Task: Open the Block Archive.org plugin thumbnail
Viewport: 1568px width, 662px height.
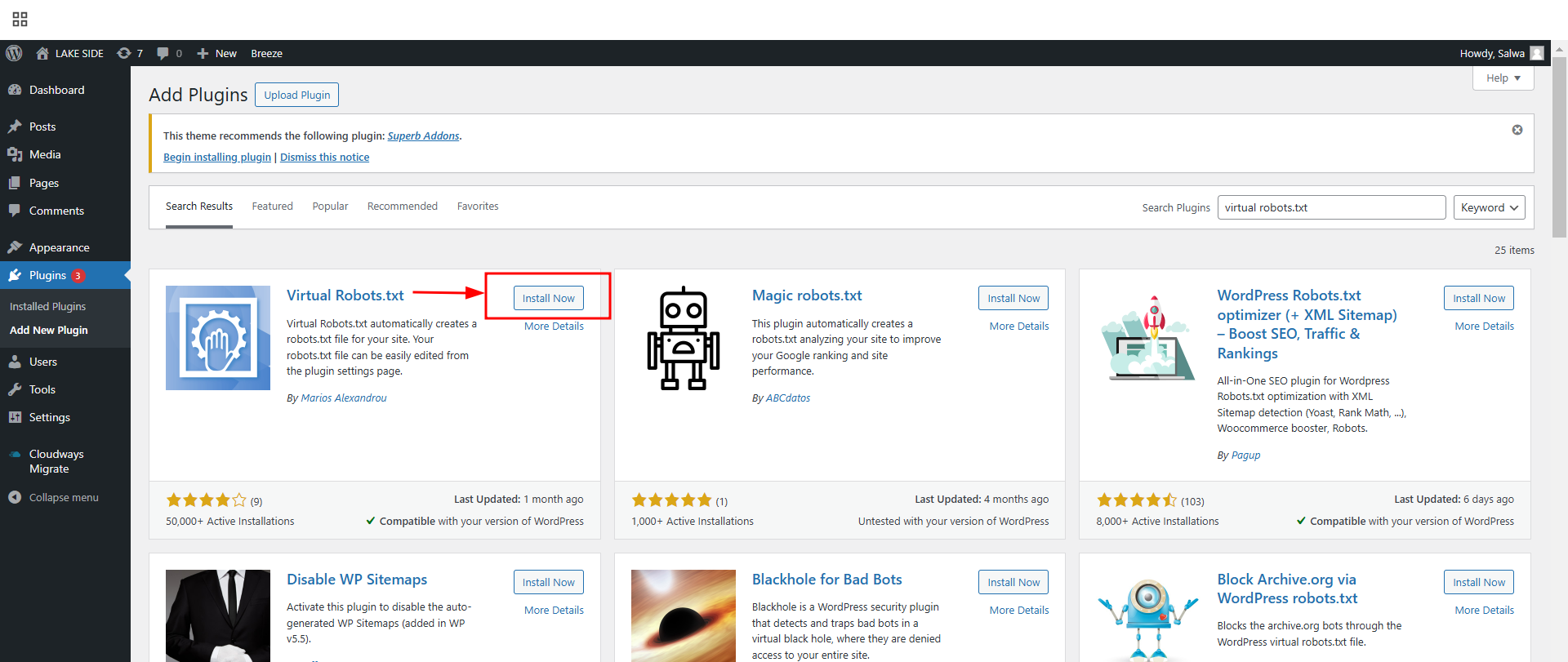Action: 1148,615
